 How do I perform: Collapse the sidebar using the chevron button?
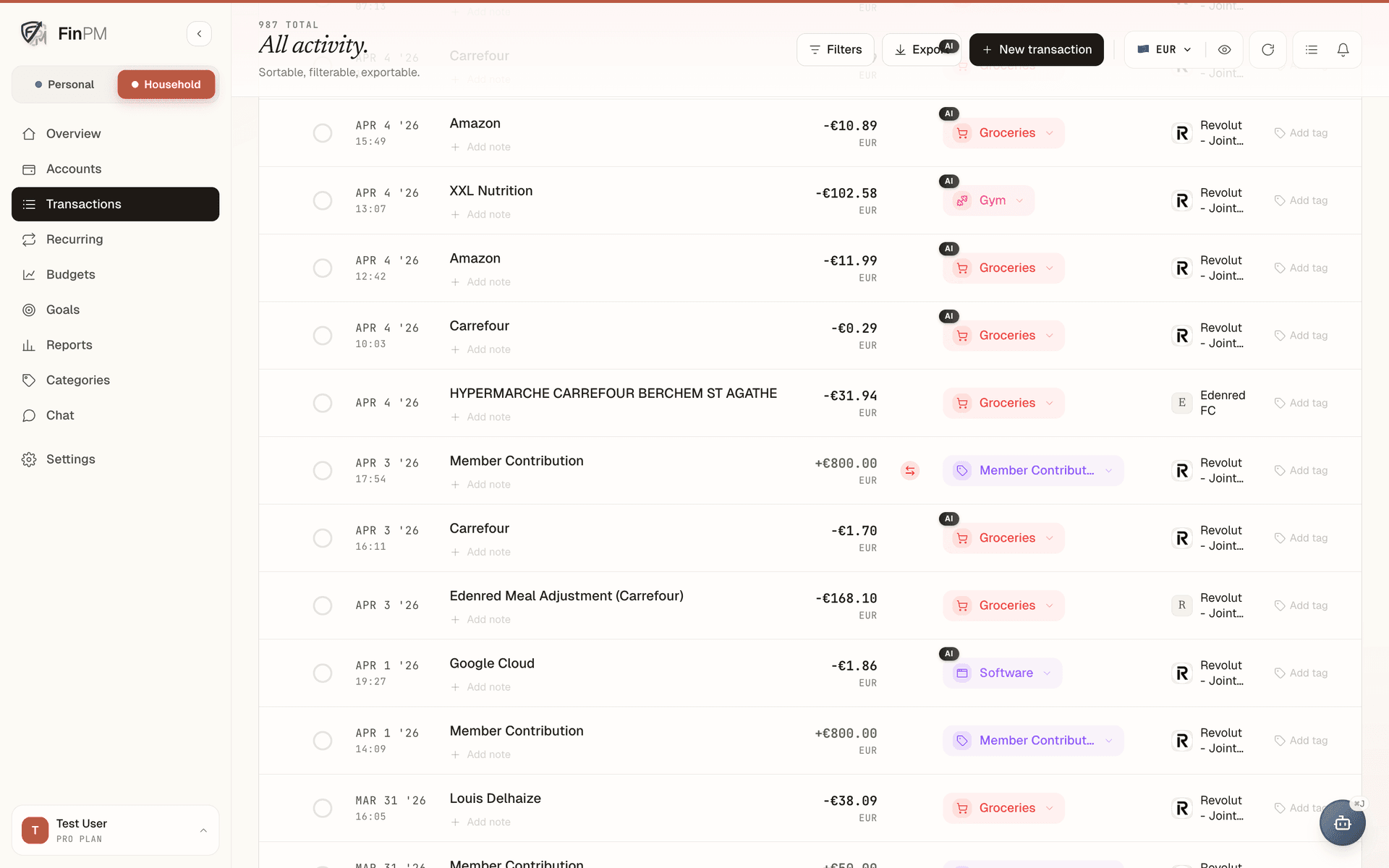coord(199,34)
